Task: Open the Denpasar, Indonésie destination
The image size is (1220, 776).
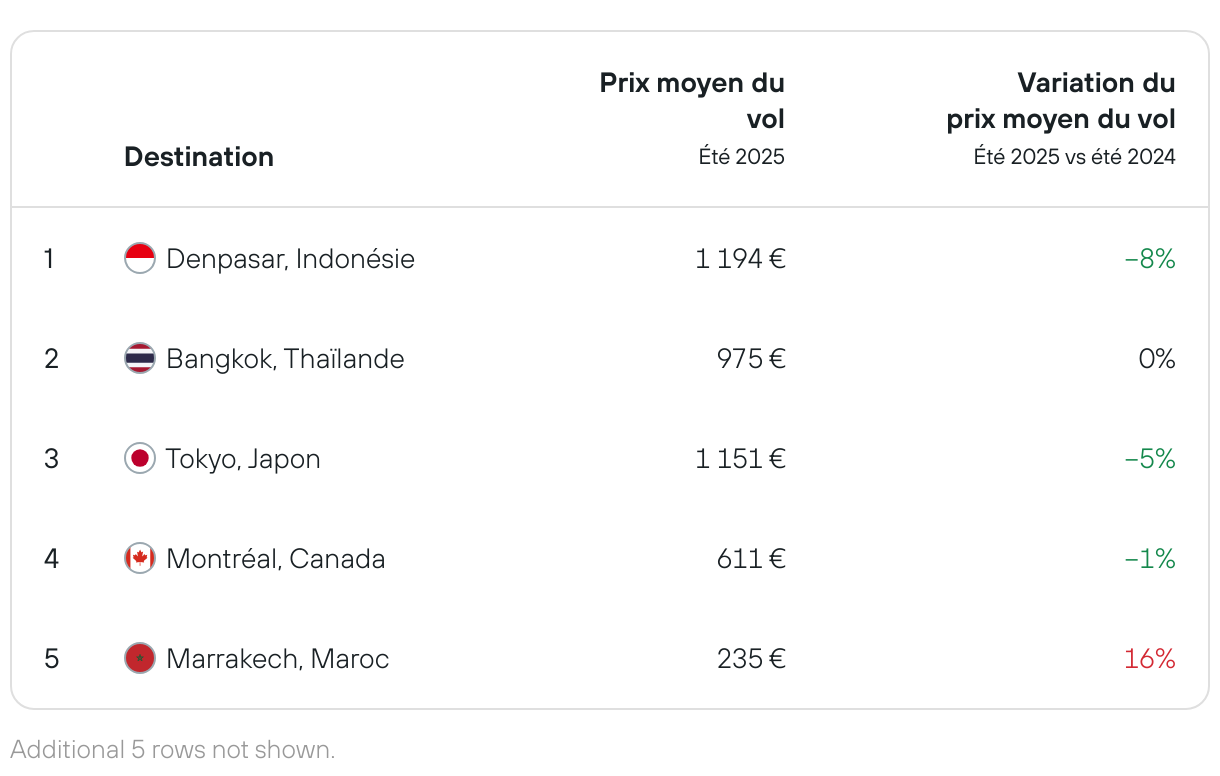Action: click(290, 259)
